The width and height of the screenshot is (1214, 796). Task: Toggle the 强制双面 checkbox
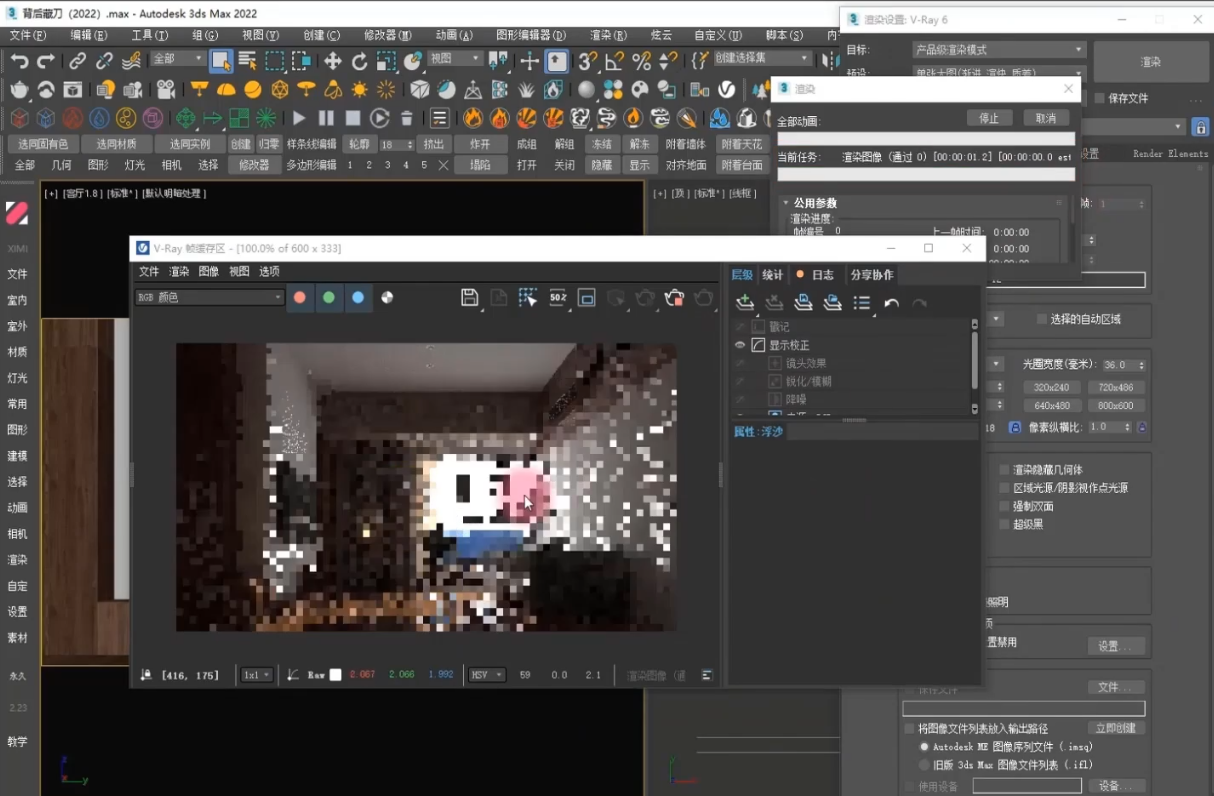tap(1004, 506)
